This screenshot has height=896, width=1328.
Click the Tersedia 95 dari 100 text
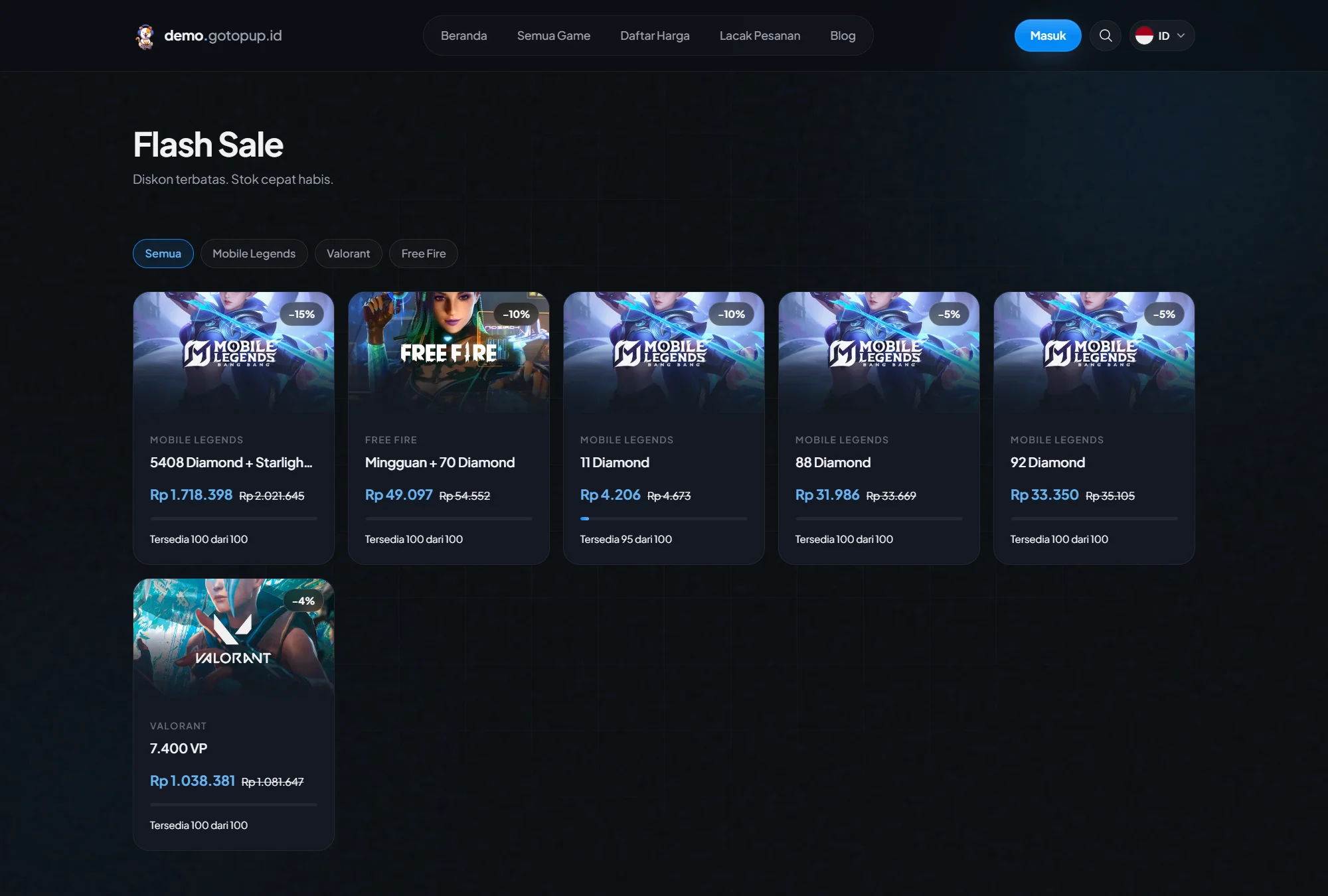pos(626,540)
